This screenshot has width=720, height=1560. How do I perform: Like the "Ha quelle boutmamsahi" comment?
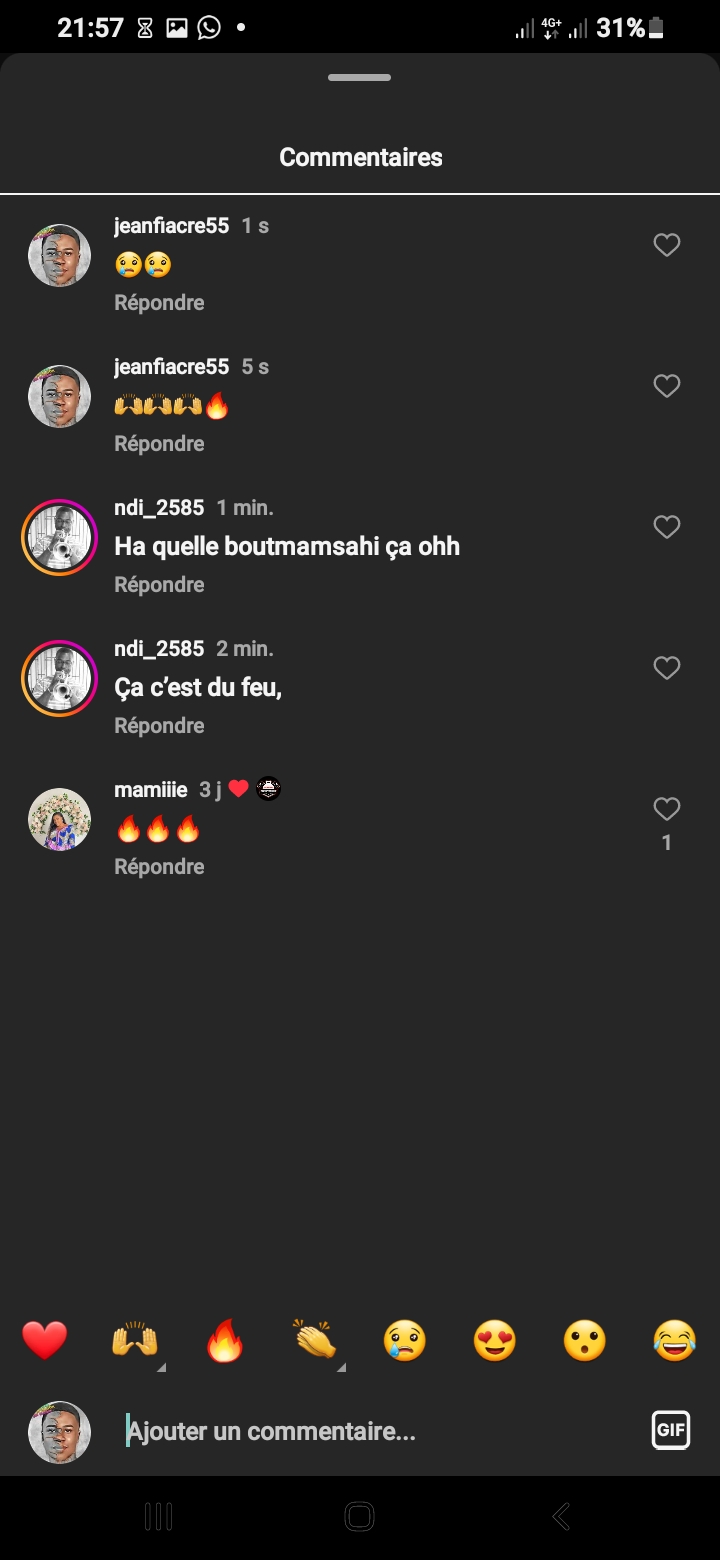666,527
